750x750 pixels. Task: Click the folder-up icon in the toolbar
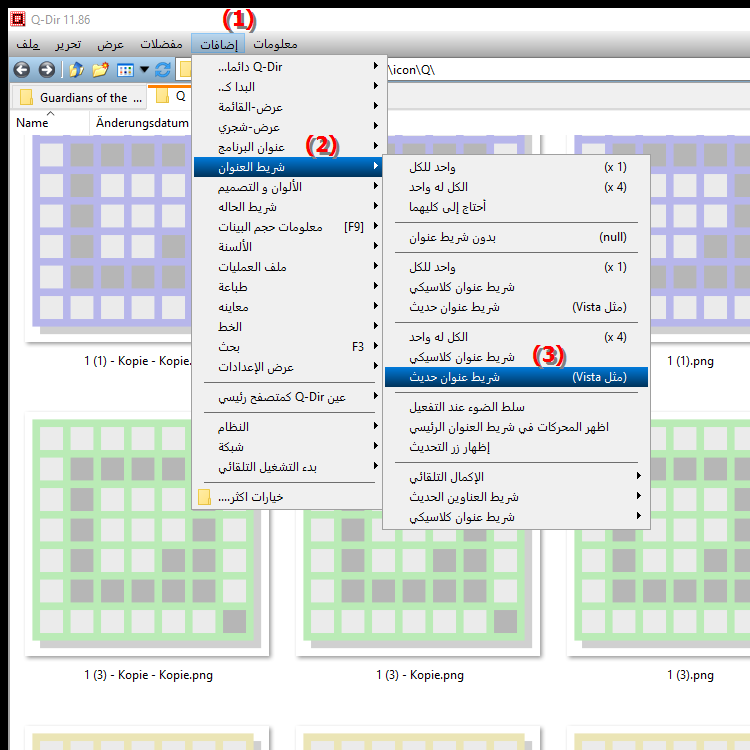click(76, 70)
